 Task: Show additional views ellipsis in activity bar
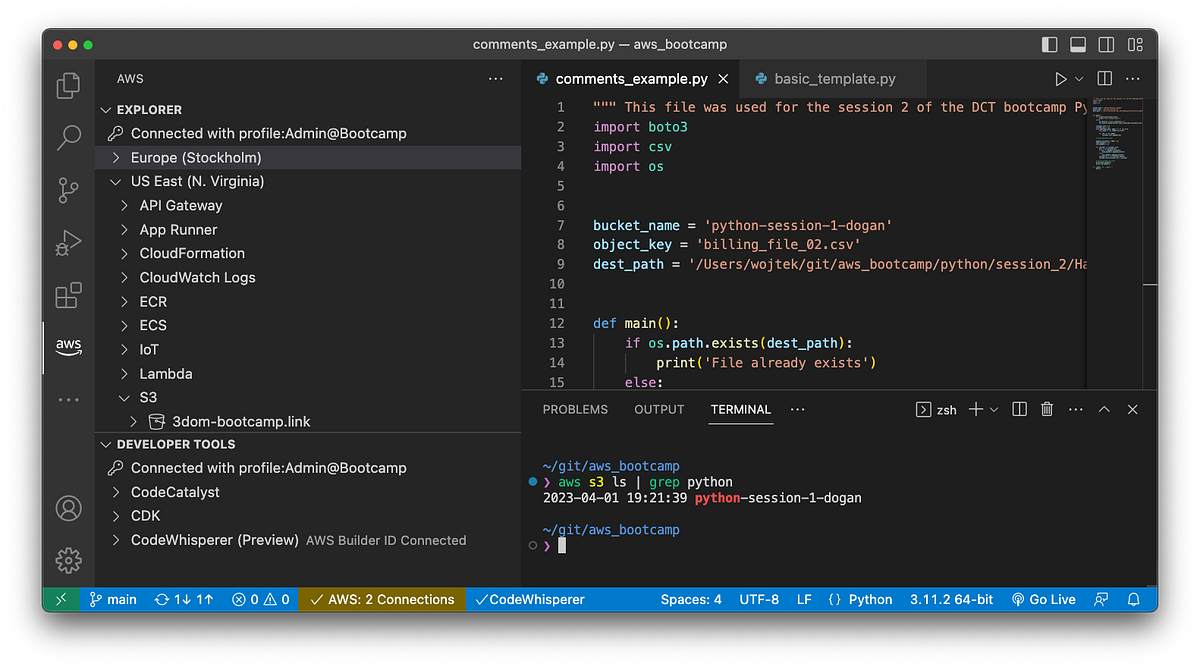tap(68, 399)
